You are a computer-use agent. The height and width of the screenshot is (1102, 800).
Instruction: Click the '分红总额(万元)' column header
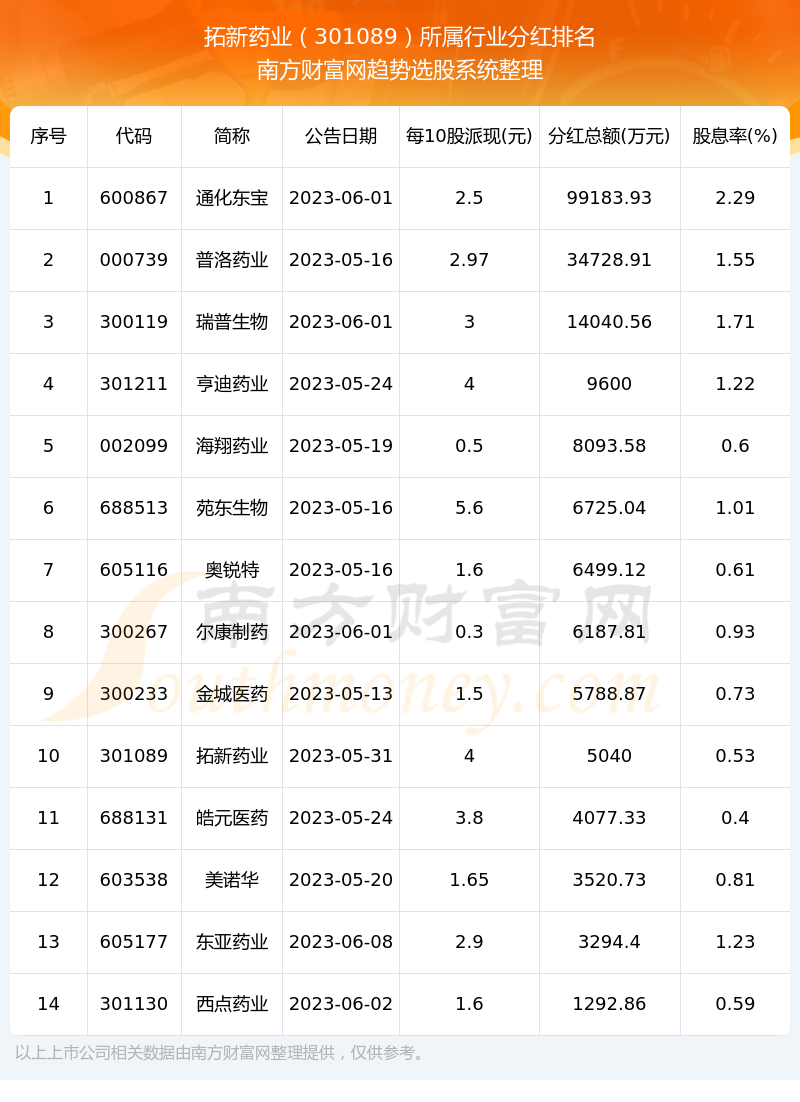[x=609, y=136]
